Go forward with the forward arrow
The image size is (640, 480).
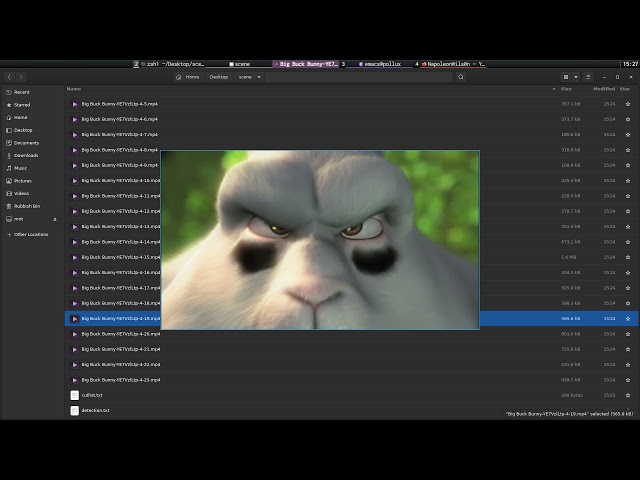coord(21,77)
